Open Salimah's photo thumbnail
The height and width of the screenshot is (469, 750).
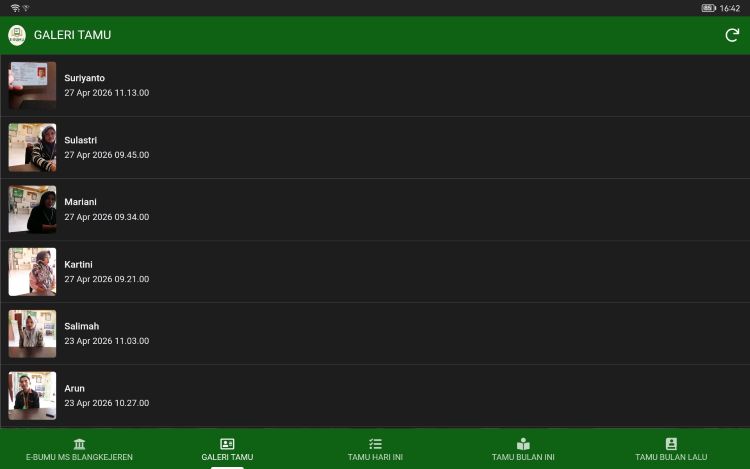(x=32, y=334)
